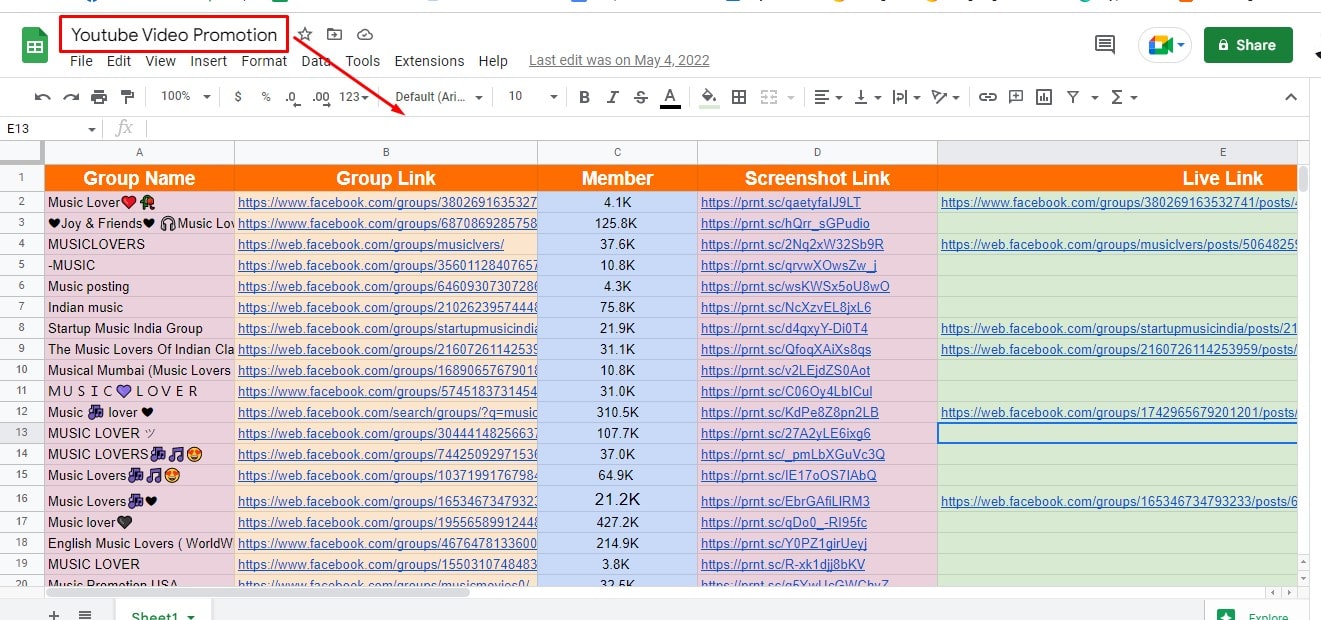Format as currency with dollar icon

[238, 97]
